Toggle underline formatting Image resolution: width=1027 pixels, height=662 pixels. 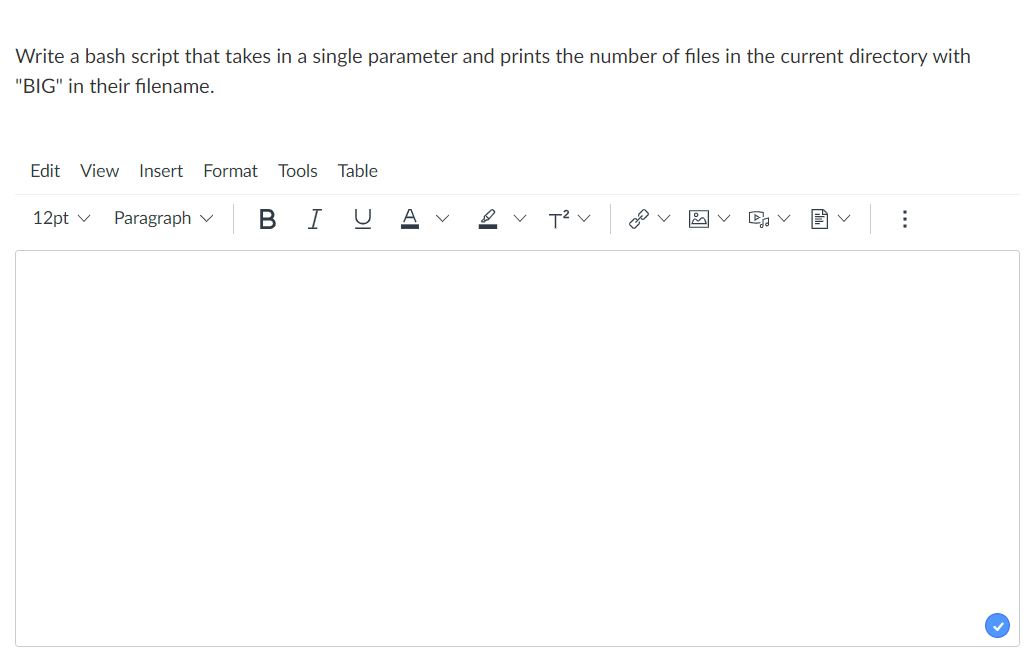[x=362, y=218]
